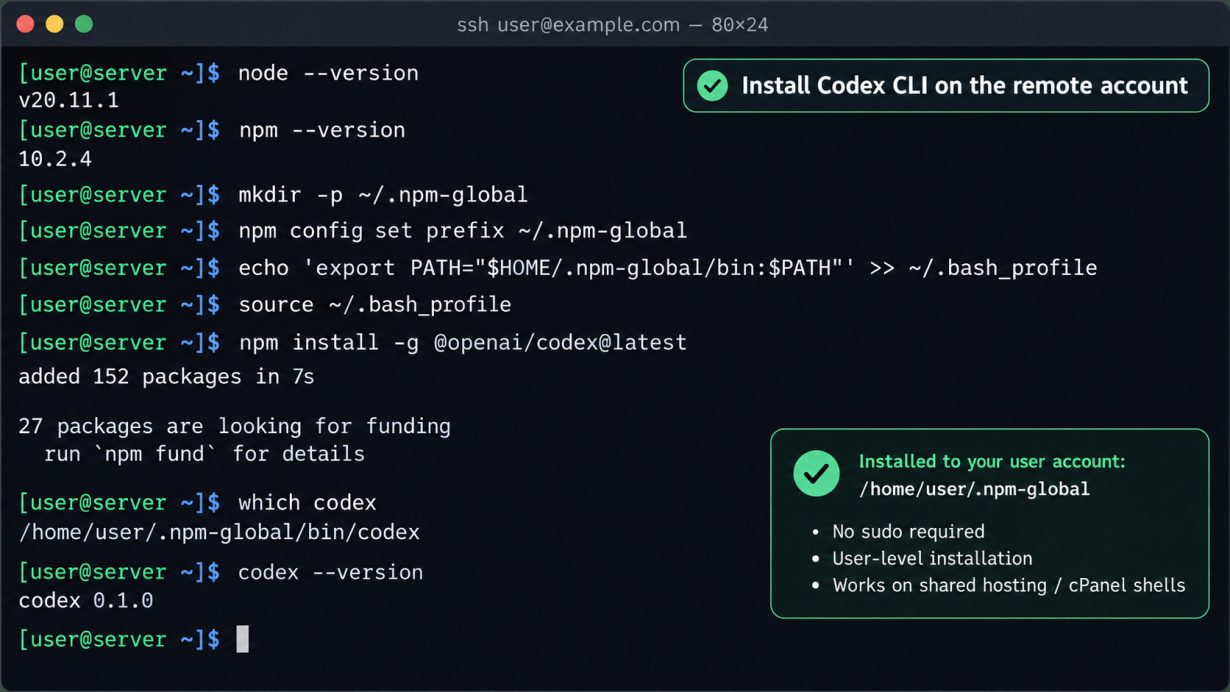Click the green maximize window button

tap(84, 24)
